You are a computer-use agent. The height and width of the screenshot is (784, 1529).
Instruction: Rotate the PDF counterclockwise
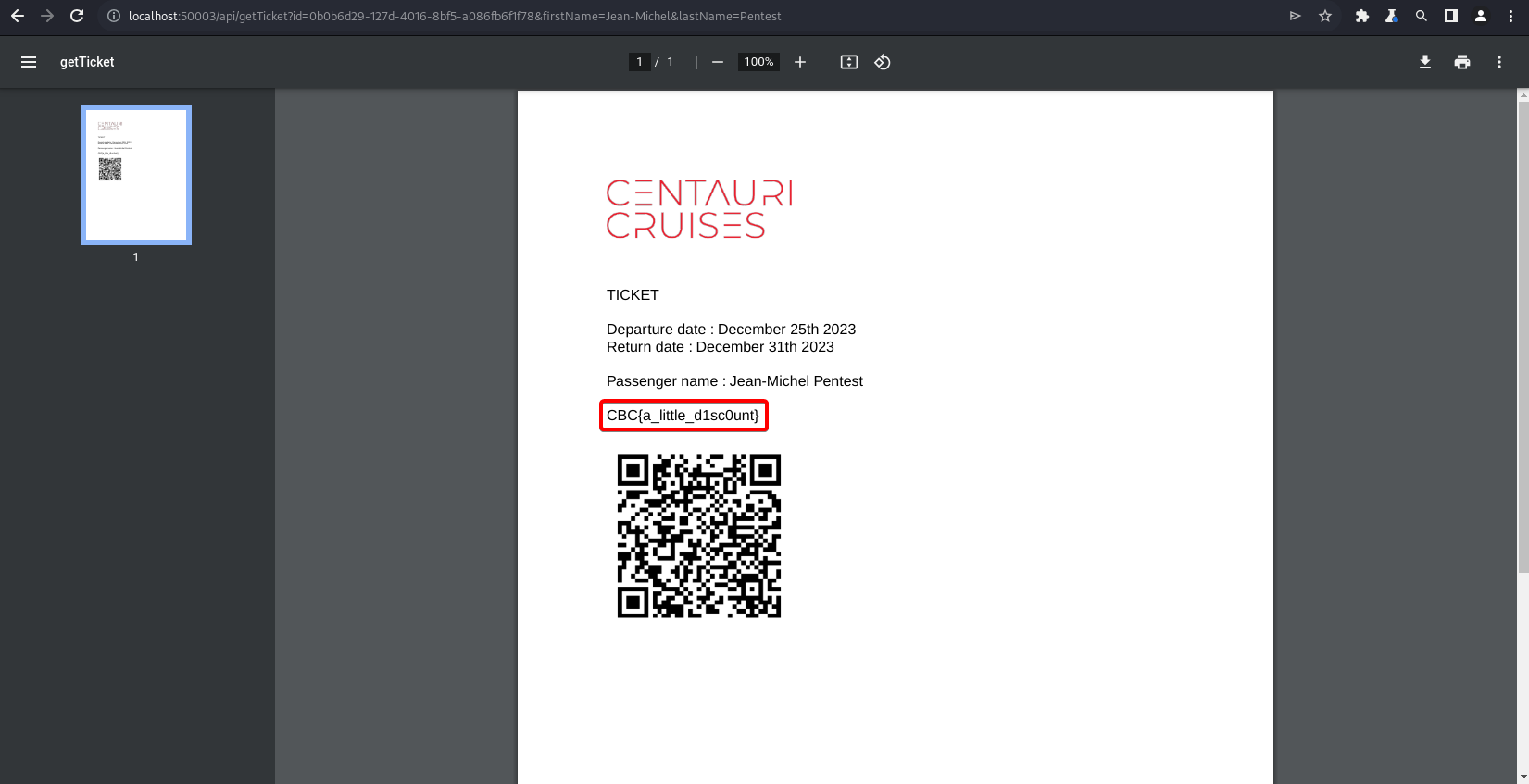tap(883, 62)
